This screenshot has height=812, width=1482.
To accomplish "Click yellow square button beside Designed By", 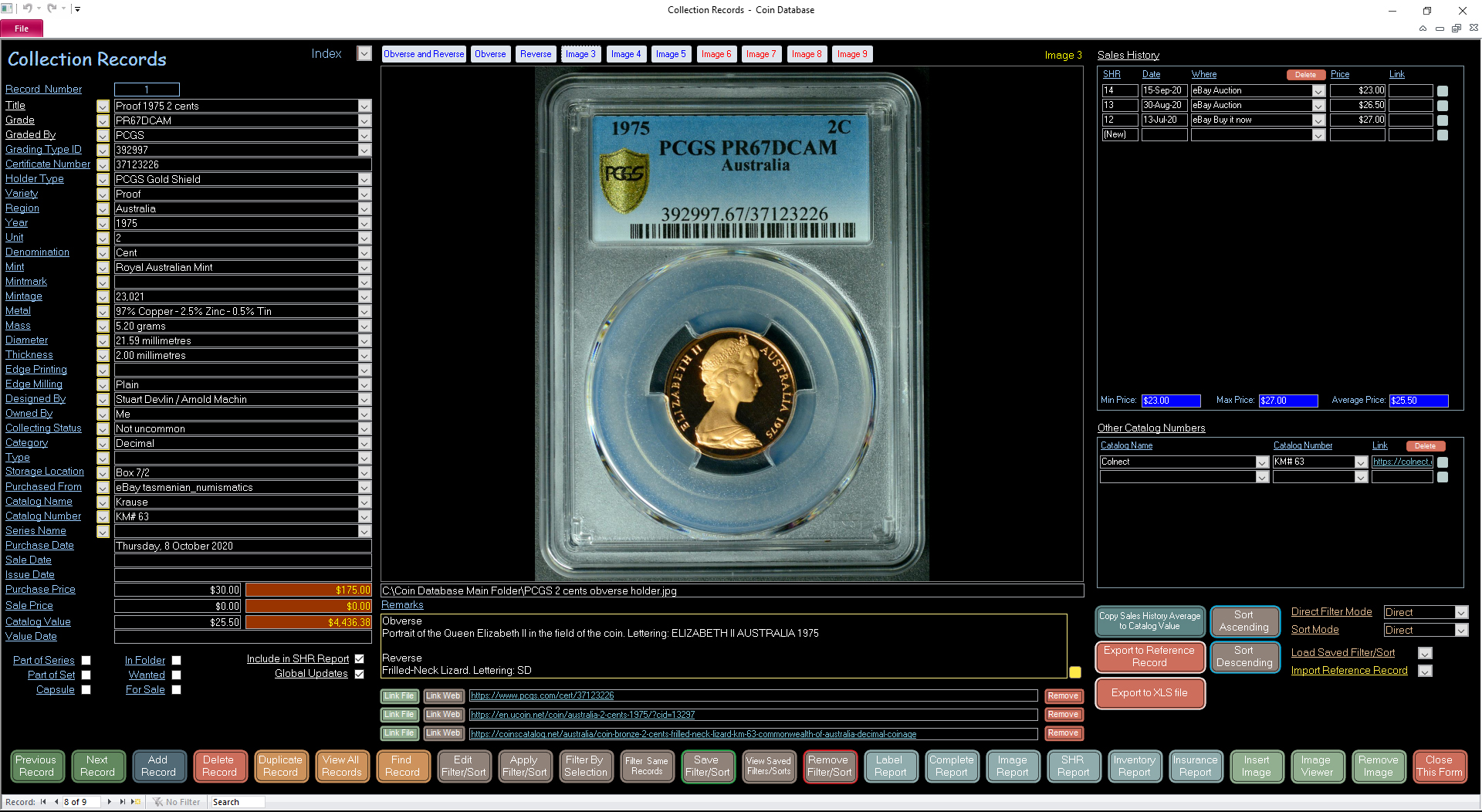I will tap(103, 399).
